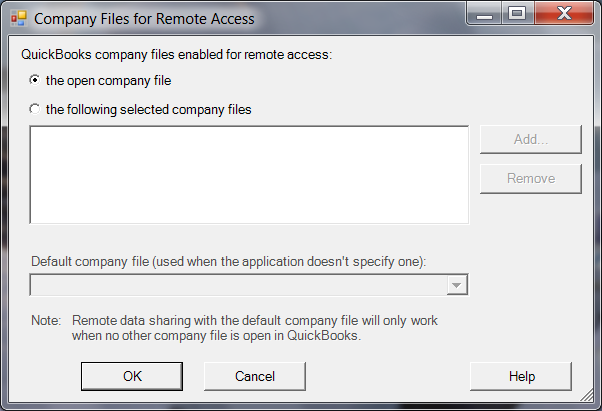Click inside the empty company files list box
The width and height of the screenshot is (602, 411).
click(x=249, y=174)
